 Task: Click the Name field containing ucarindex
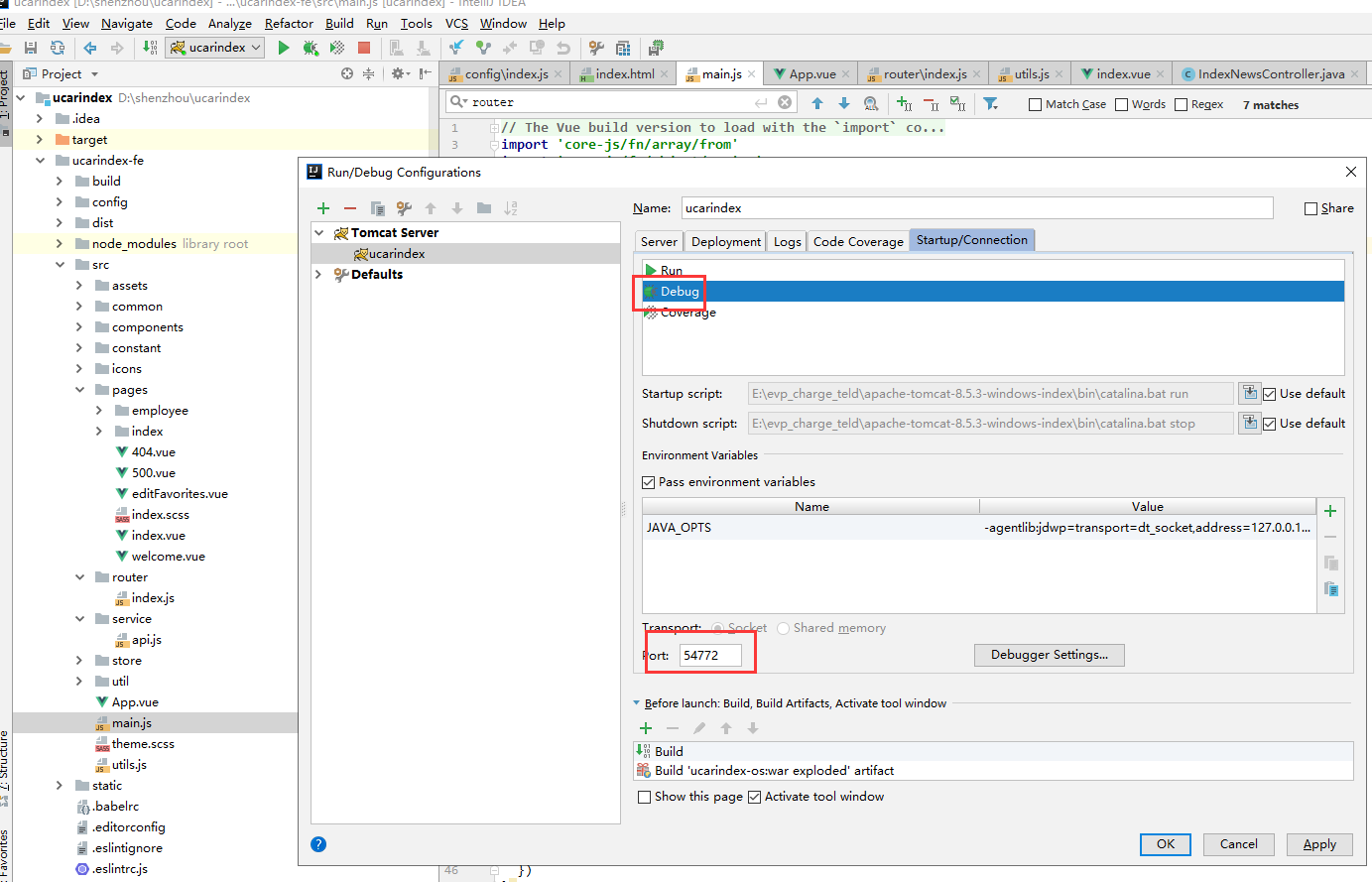pos(977,208)
